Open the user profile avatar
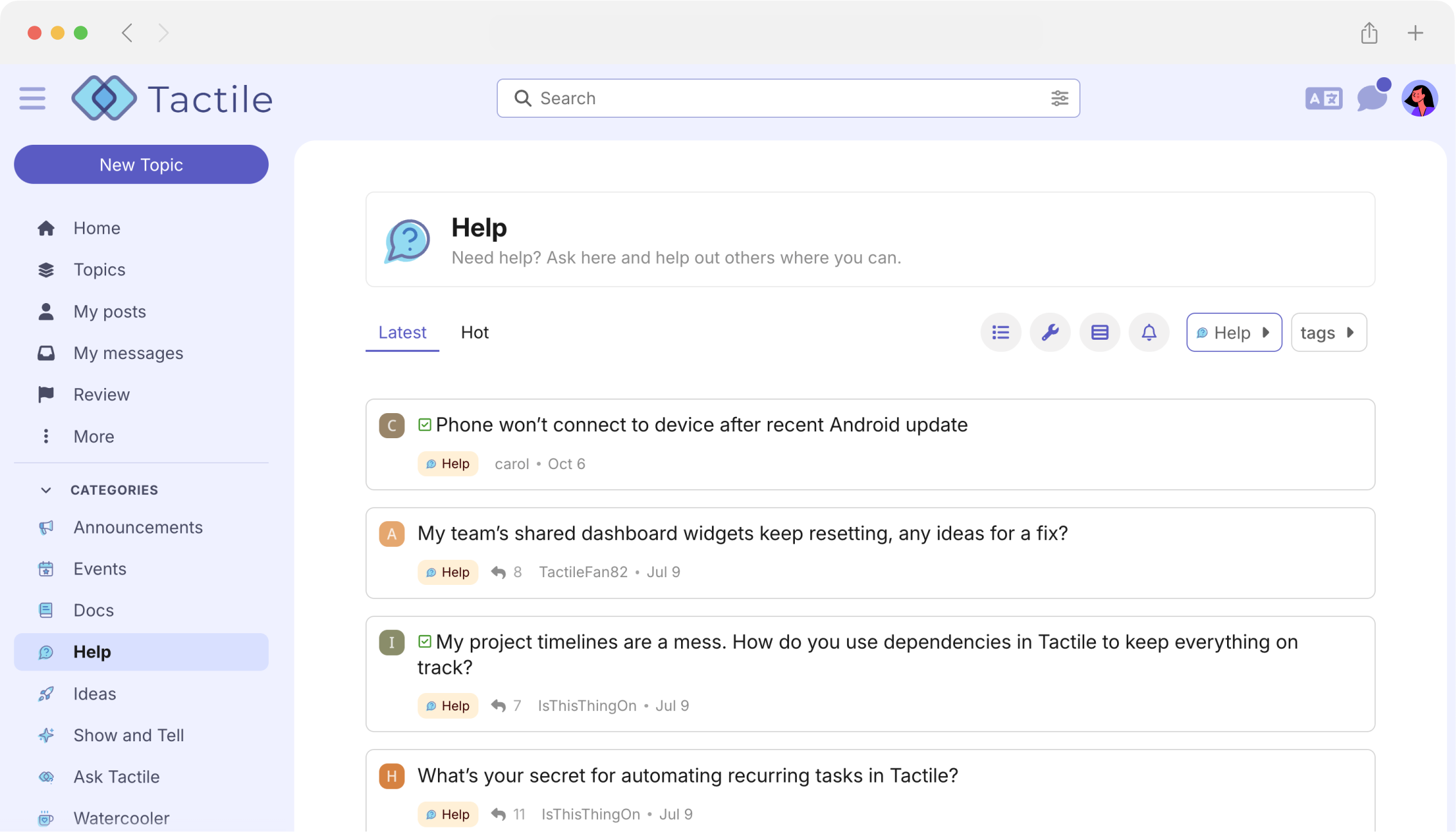This screenshot has width=1456, height=832. tap(1419, 98)
